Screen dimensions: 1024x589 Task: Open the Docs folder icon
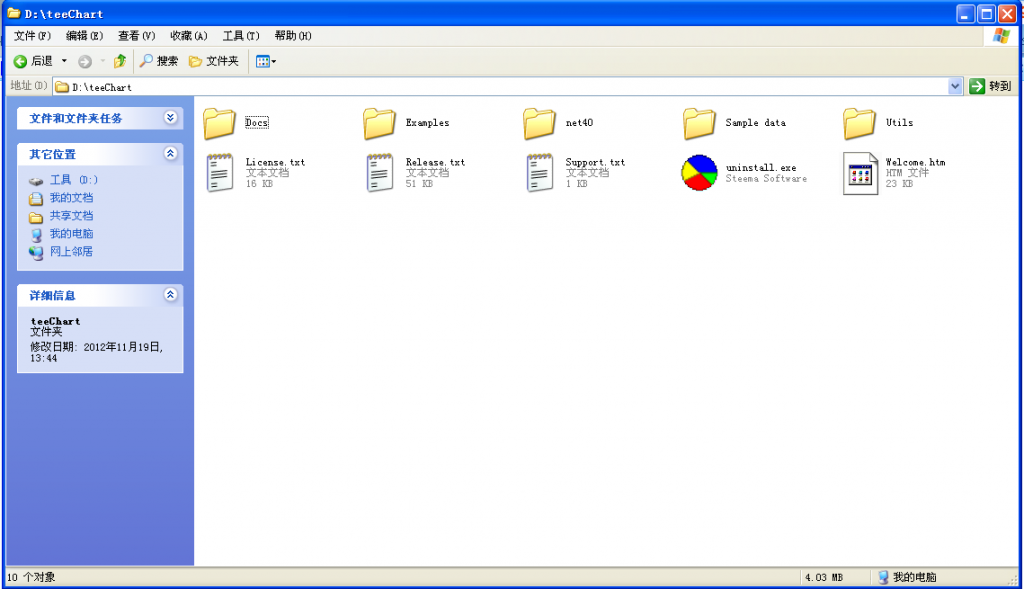pyautogui.click(x=219, y=123)
